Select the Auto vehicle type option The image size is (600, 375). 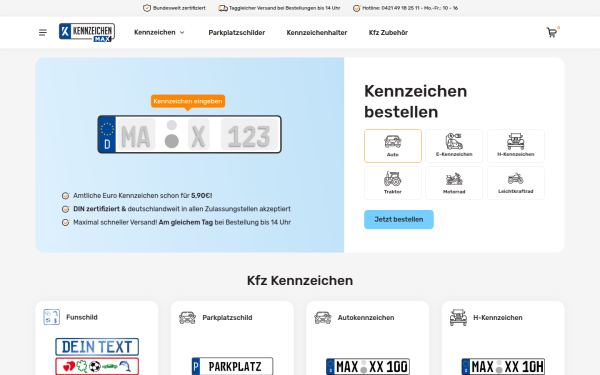393,146
